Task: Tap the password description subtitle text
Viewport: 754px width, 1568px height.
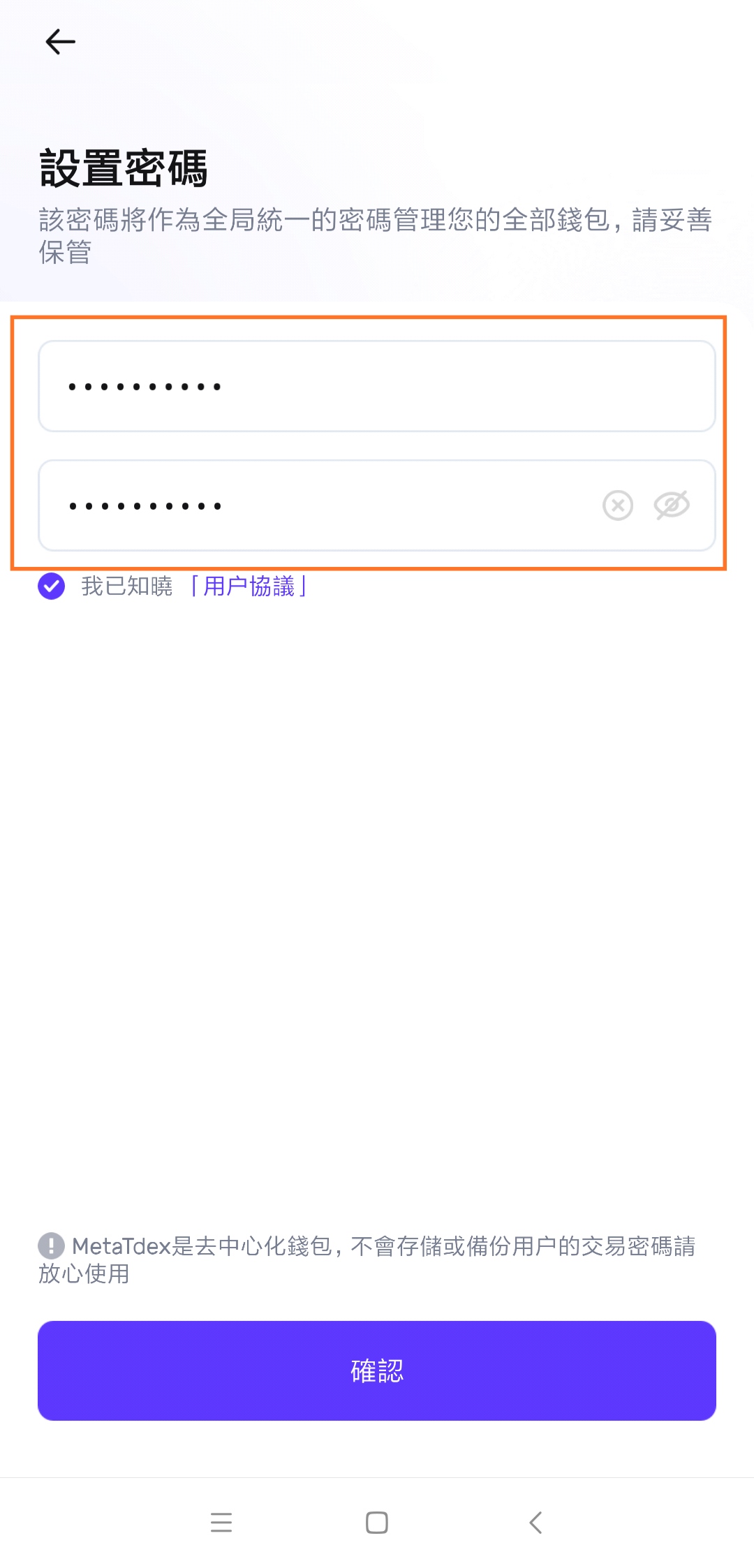Action: pos(376,235)
